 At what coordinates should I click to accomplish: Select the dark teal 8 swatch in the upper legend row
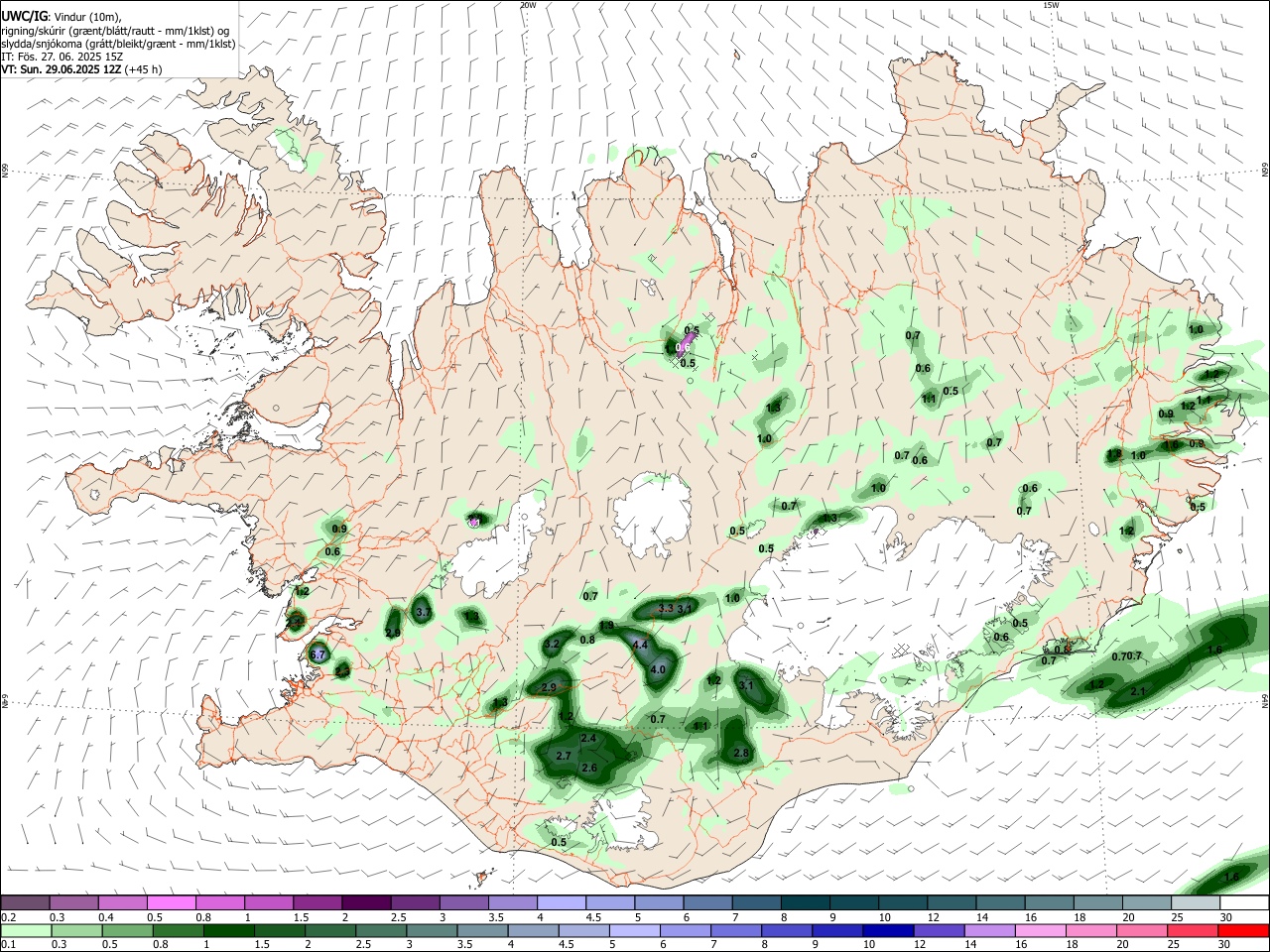805,902
